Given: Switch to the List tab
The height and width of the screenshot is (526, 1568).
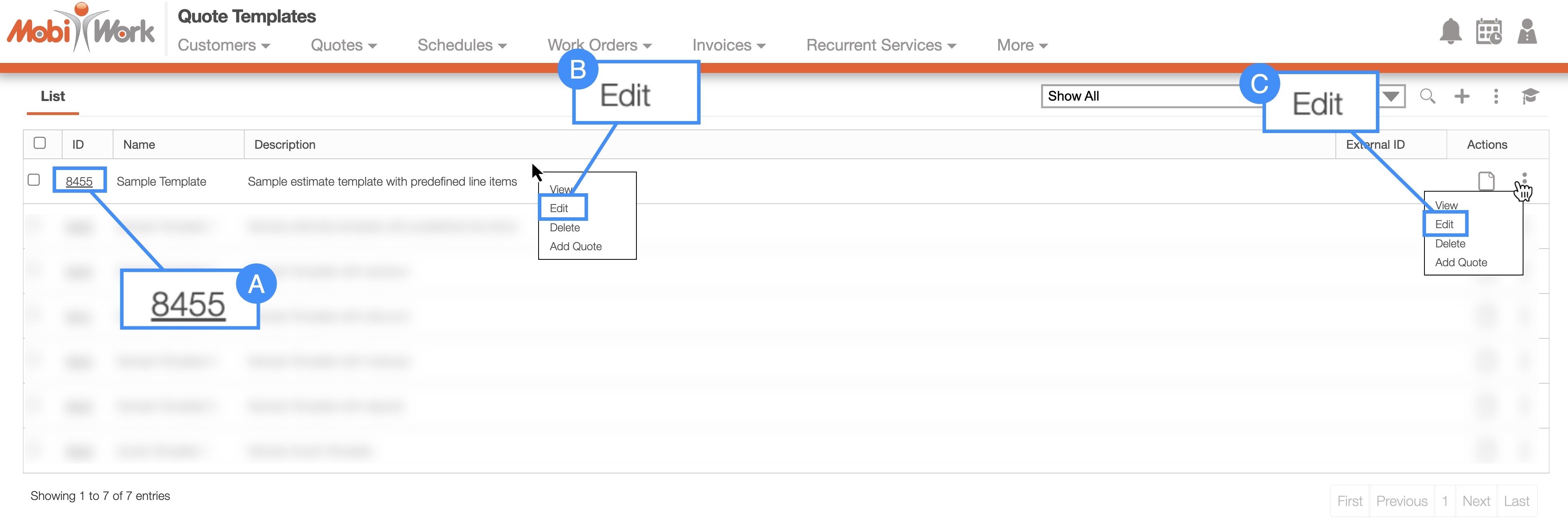Looking at the screenshot, I should point(53,96).
